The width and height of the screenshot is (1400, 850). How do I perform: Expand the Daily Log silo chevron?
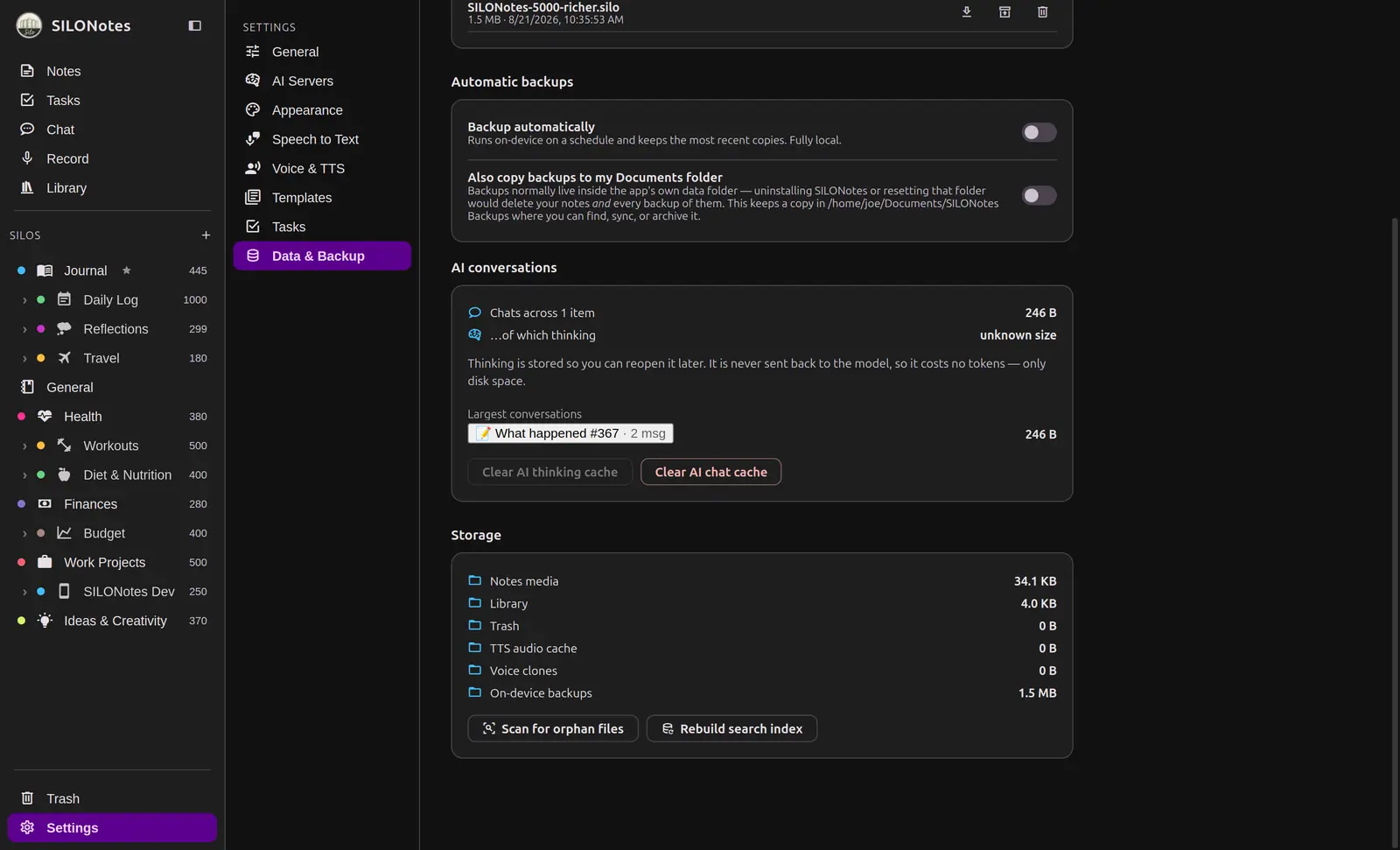[24, 300]
